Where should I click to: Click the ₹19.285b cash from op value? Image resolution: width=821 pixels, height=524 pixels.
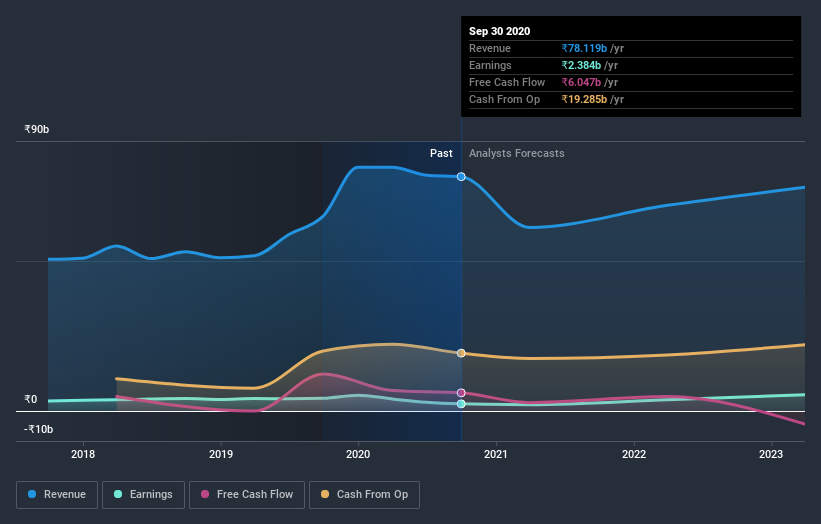[584, 99]
